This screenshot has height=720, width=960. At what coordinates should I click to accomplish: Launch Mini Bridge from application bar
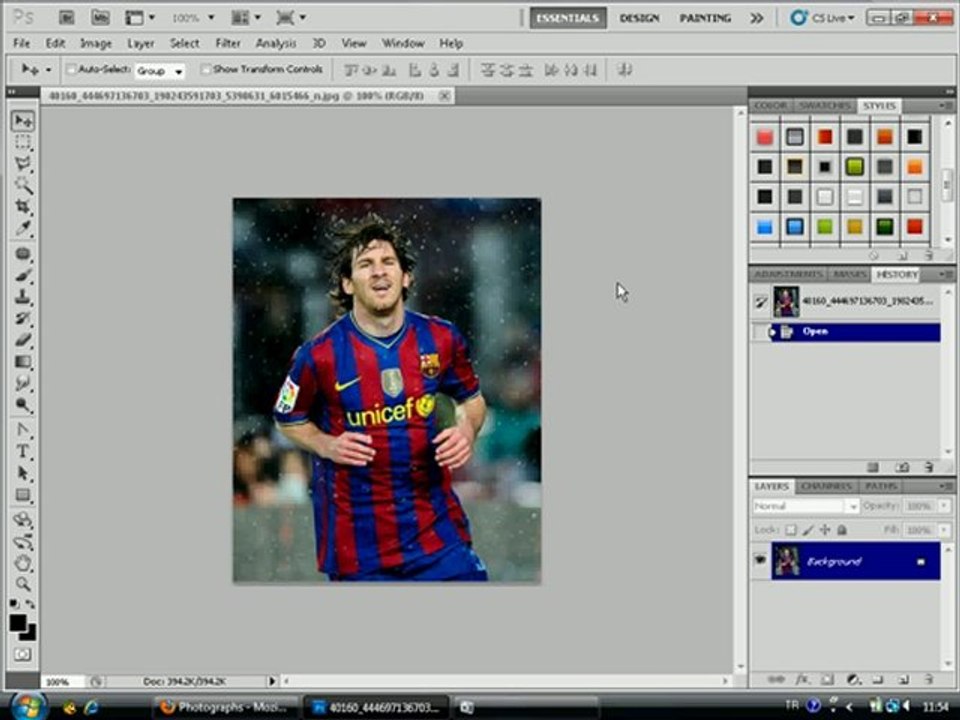tap(100, 18)
